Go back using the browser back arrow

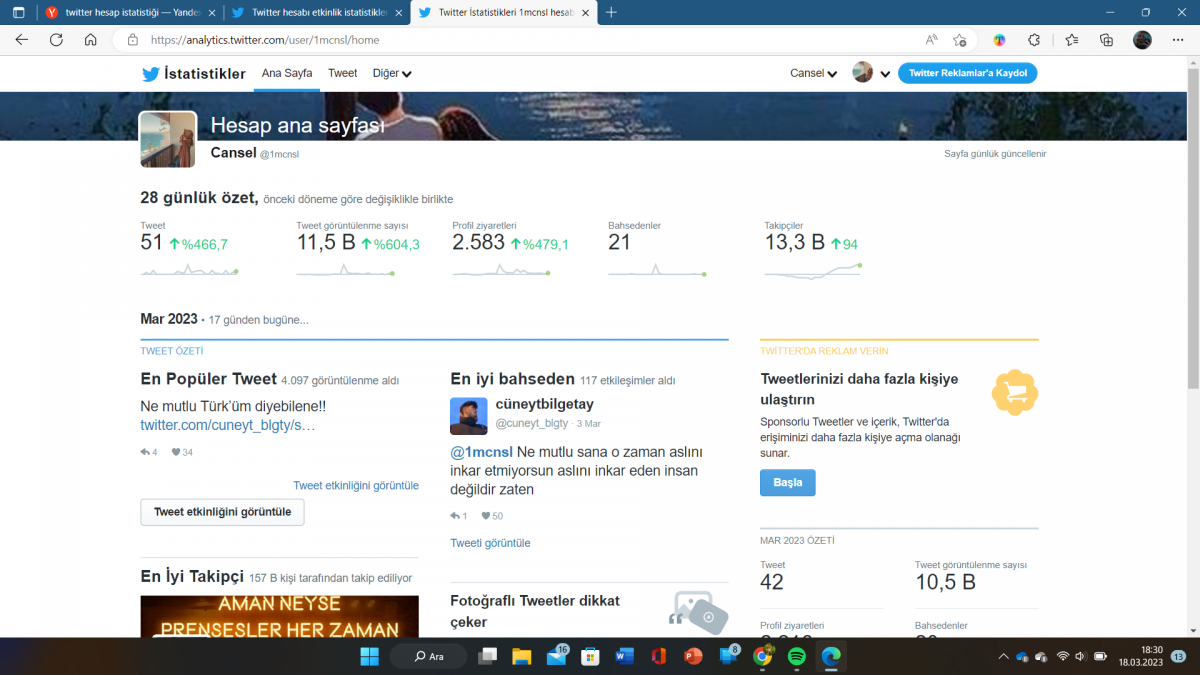pyautogui.click(x=22, y=40)
